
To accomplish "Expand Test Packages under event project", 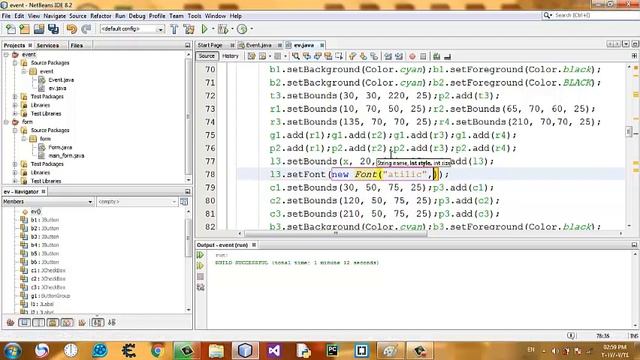I will (x=15, y=97).
